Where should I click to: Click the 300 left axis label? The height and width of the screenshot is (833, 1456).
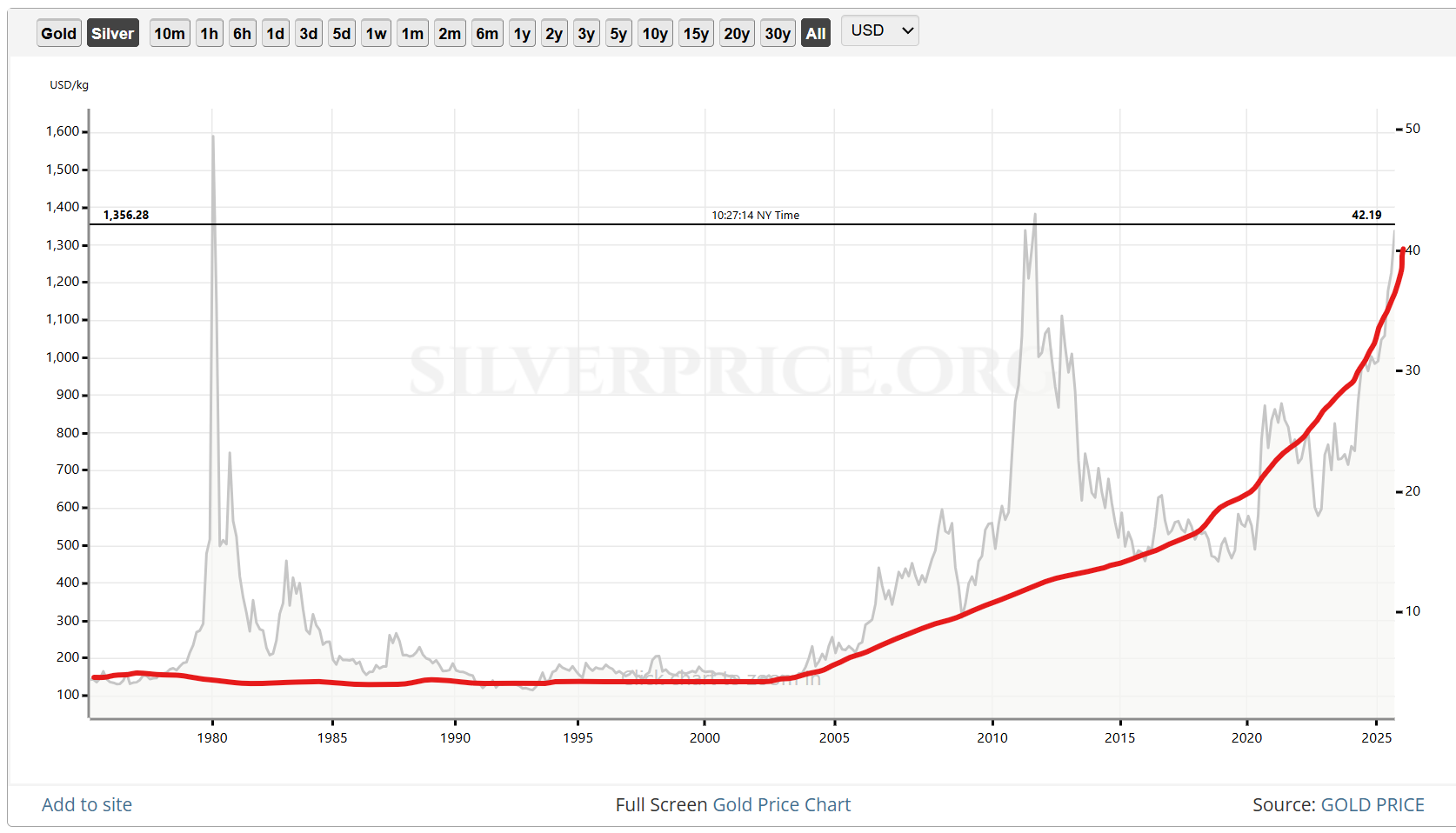point(68,621)
